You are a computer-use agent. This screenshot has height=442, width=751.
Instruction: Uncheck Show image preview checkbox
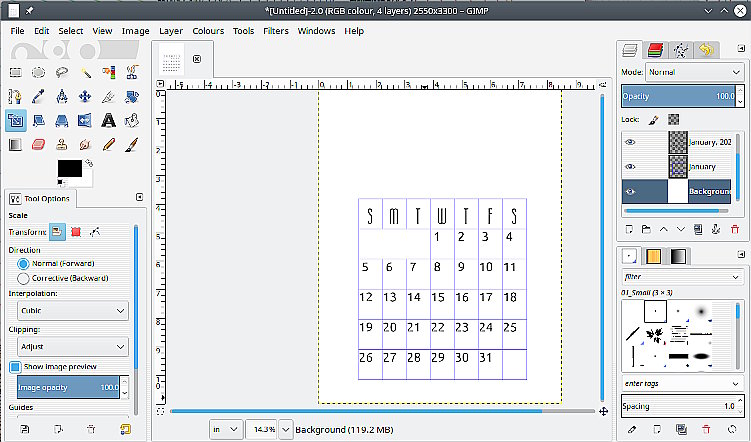(x=15, y=367)
